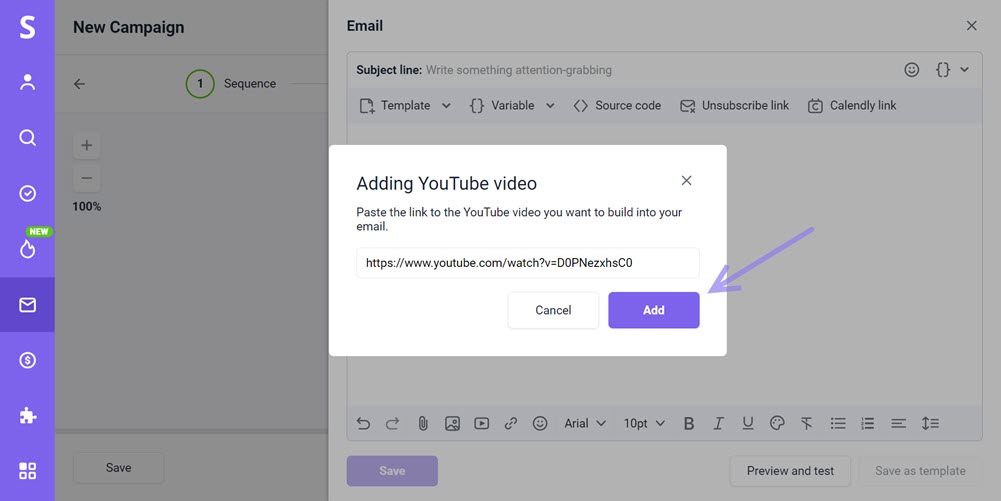Open the four-squares apps grid icon
The height and width of the screenshot is (501, 1001).
pyautogui.click(x=27, y=471)
